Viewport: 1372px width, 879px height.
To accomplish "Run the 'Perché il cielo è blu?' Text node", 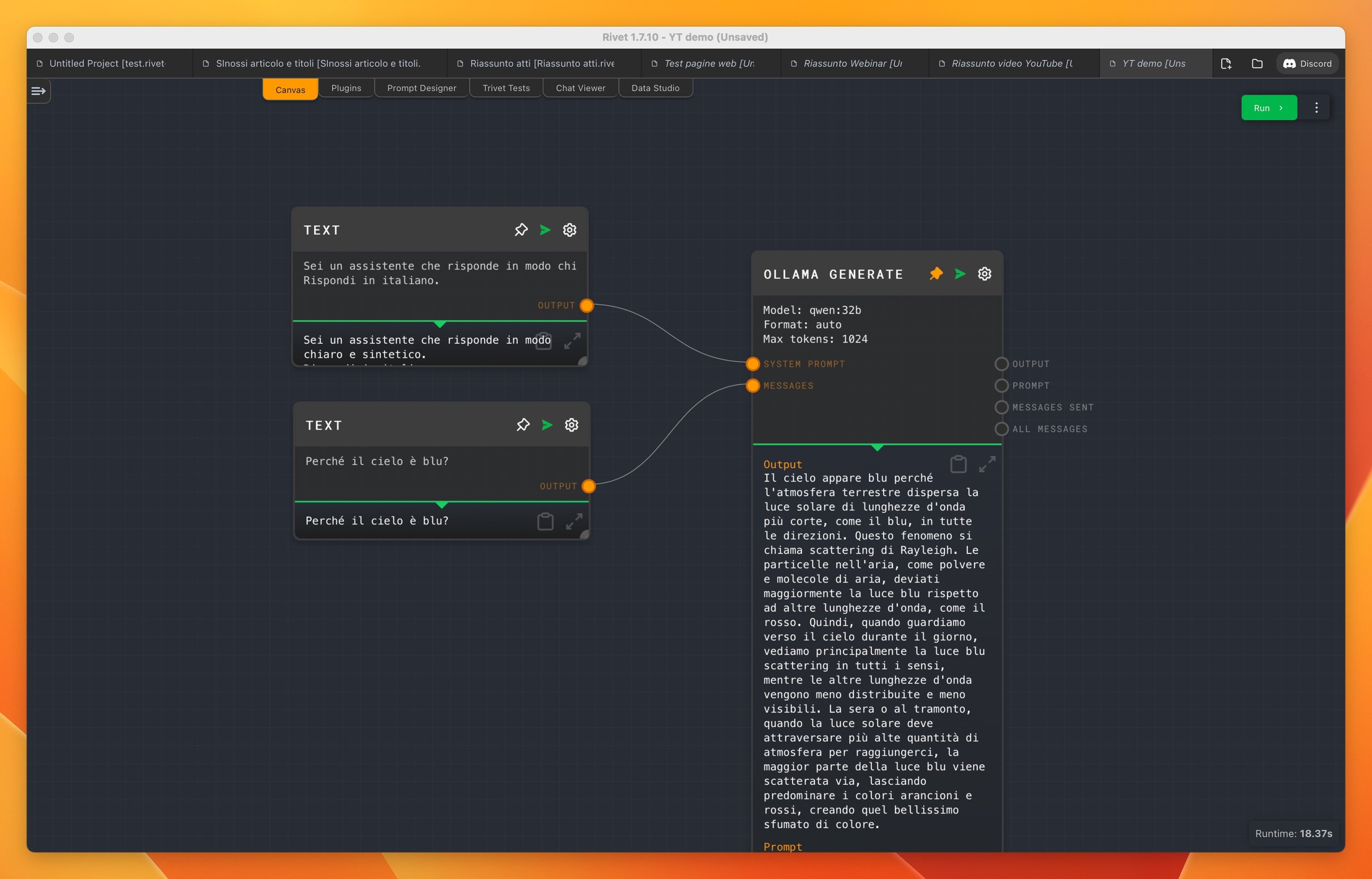I will pos(547,425).
